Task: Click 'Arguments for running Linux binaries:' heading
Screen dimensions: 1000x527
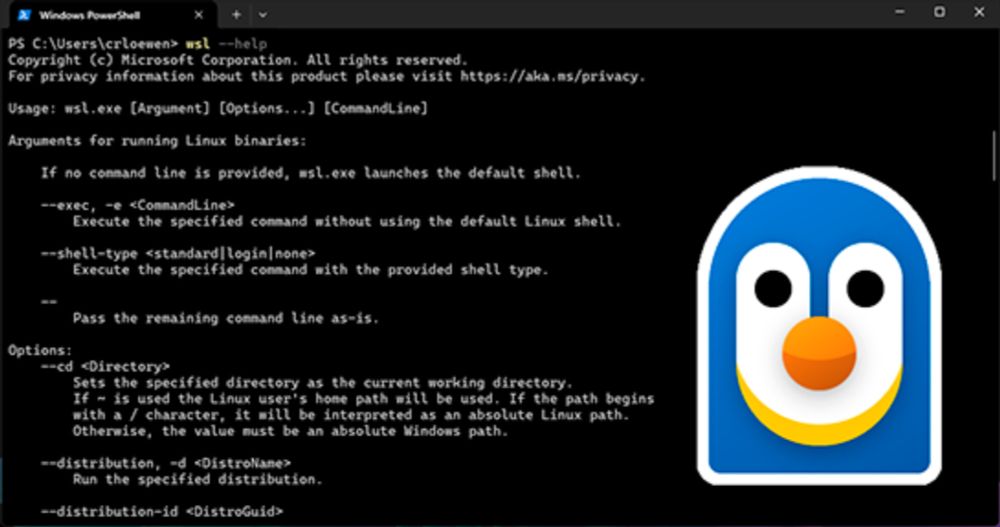Action: pyautogui.click(x=157, y=140)
